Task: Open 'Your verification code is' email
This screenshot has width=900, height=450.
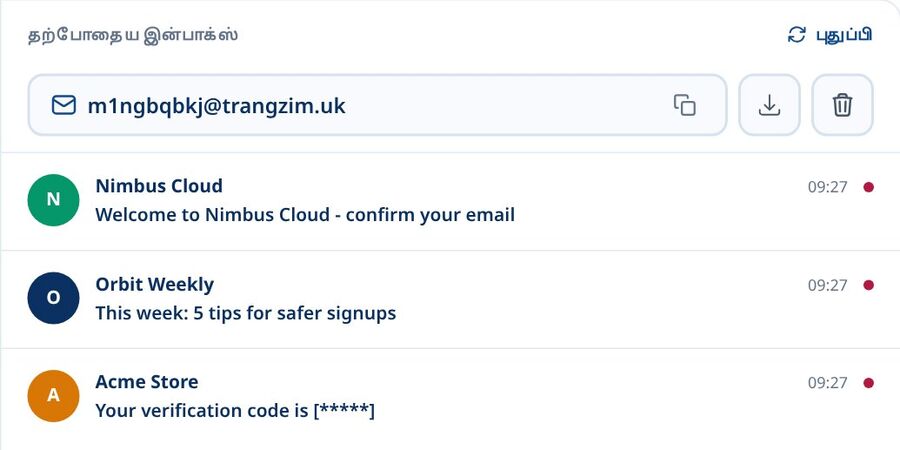Action: click(235, 411)
